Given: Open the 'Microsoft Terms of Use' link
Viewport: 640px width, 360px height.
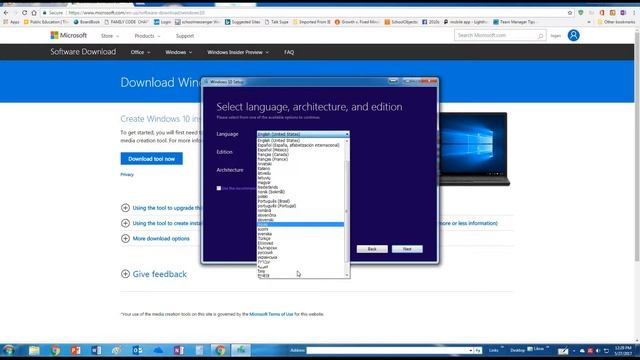Looking at the screenshot, I should tap(271, 314).
